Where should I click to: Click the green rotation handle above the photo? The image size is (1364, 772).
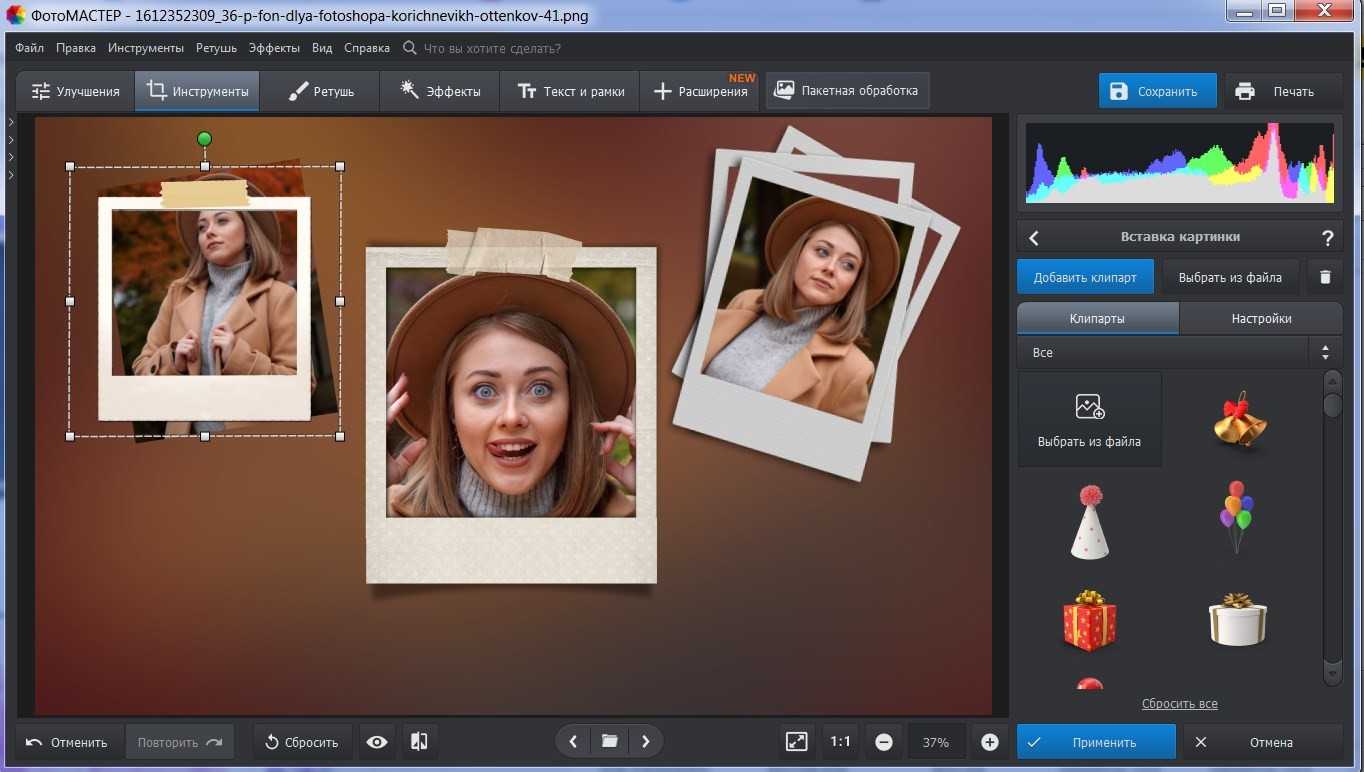204,139
